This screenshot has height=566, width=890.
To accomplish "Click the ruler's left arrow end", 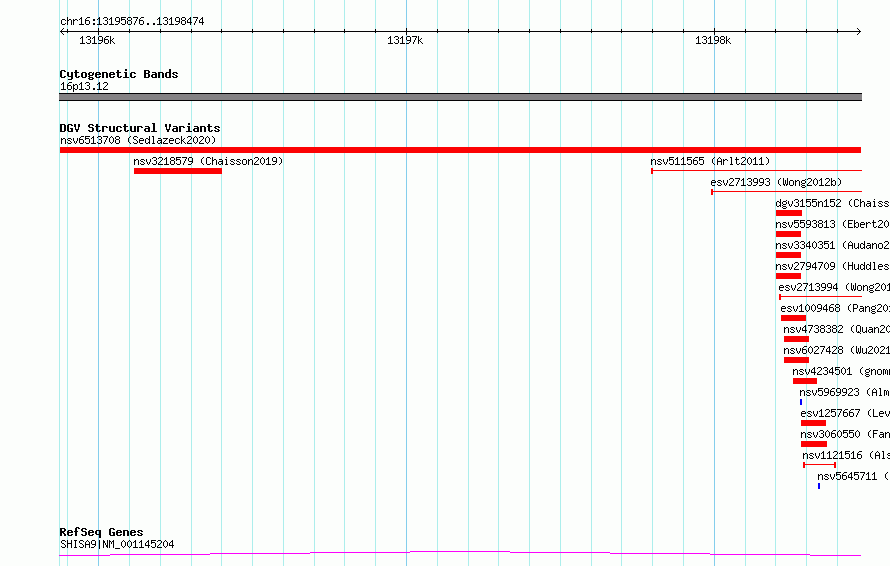I will pos(62,32).
